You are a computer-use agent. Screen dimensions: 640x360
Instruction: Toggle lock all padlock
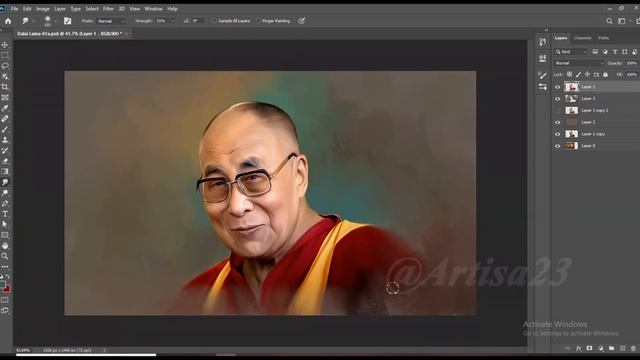(x=605, y=75)
